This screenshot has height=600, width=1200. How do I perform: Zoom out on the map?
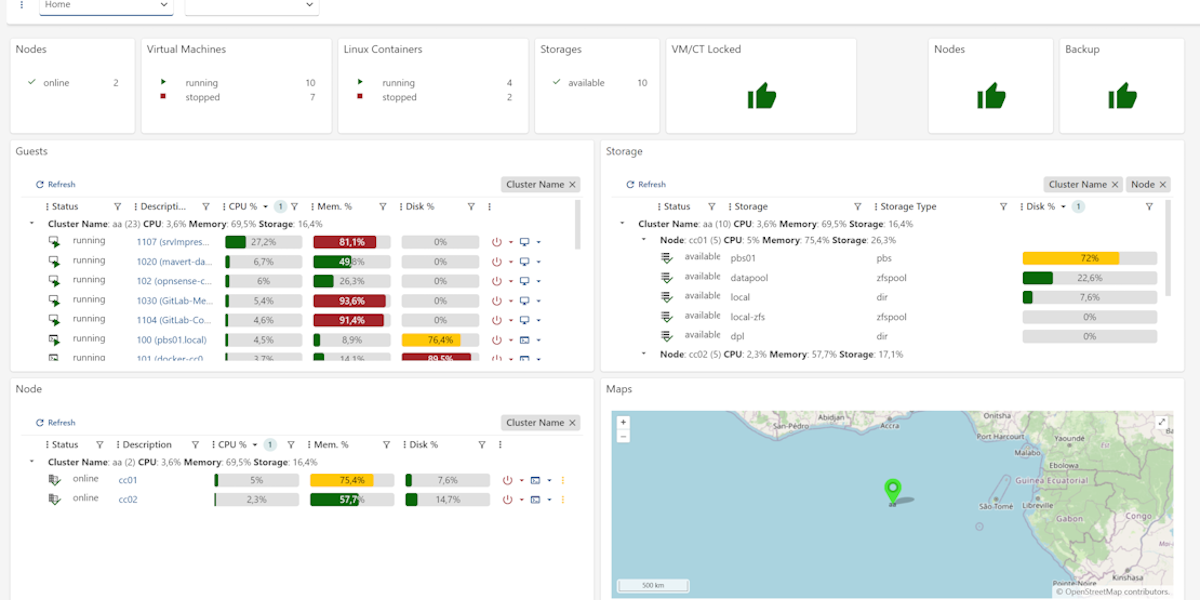[x=623, y=436]
